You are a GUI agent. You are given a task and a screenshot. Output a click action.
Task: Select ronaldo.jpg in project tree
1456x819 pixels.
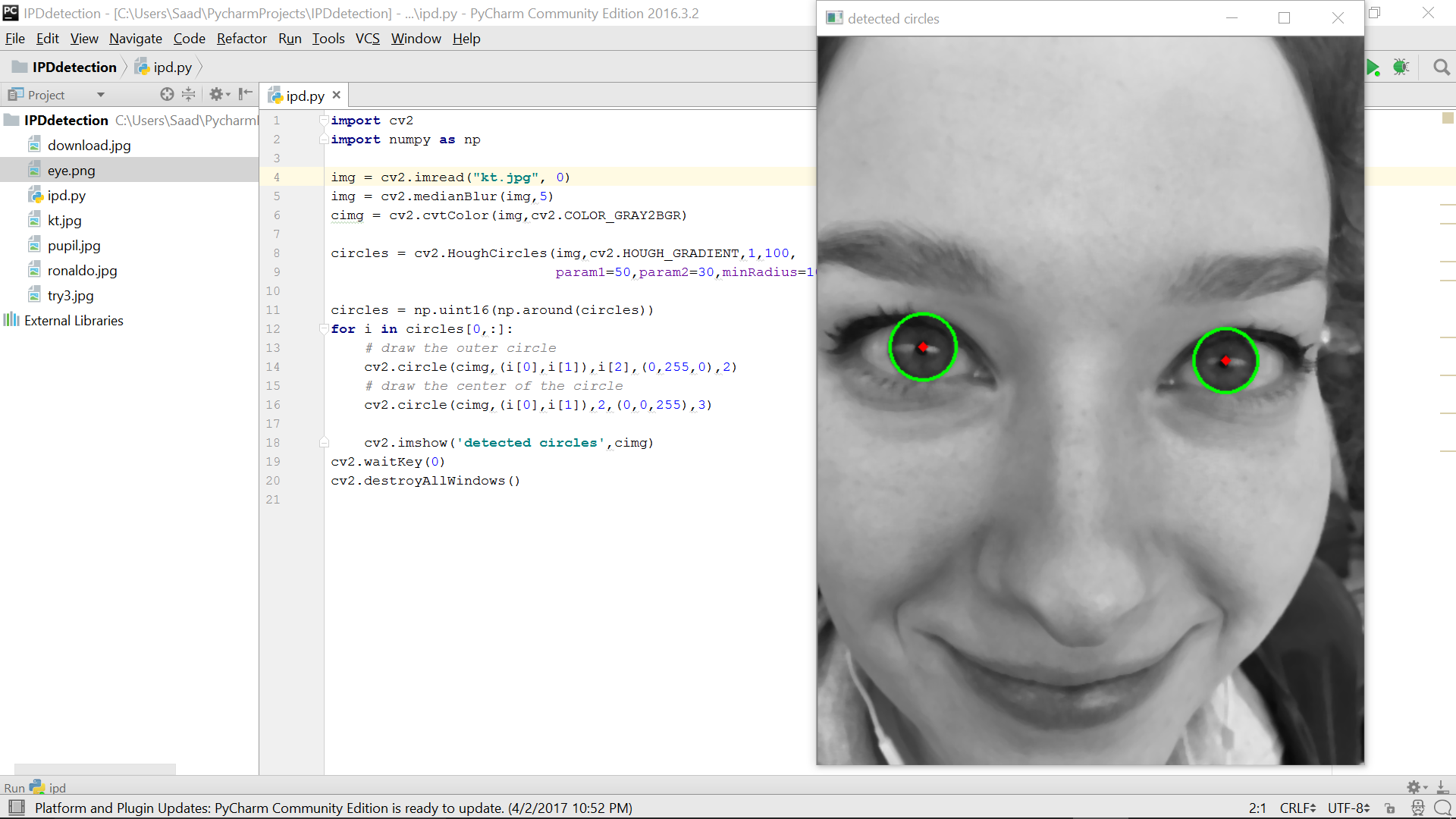click(x=82, y=271)
